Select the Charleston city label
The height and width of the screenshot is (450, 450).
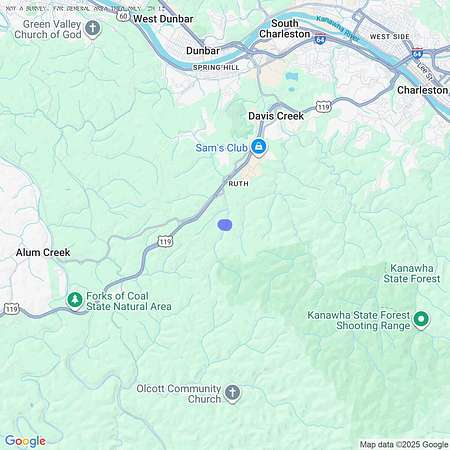click(x=422, y=90)
